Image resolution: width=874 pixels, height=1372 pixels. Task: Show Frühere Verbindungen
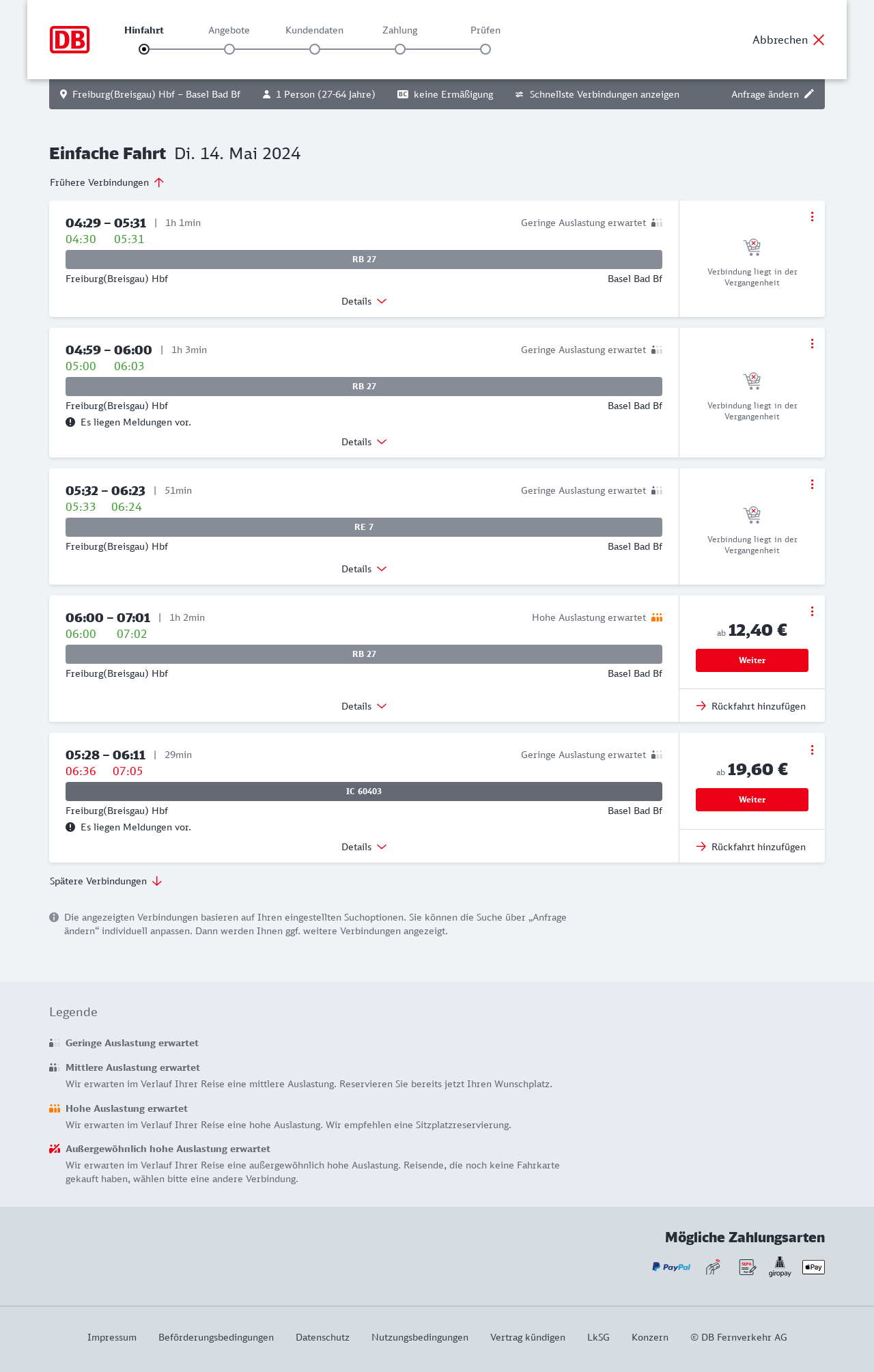pyautogui.click(x=107, y=182)
